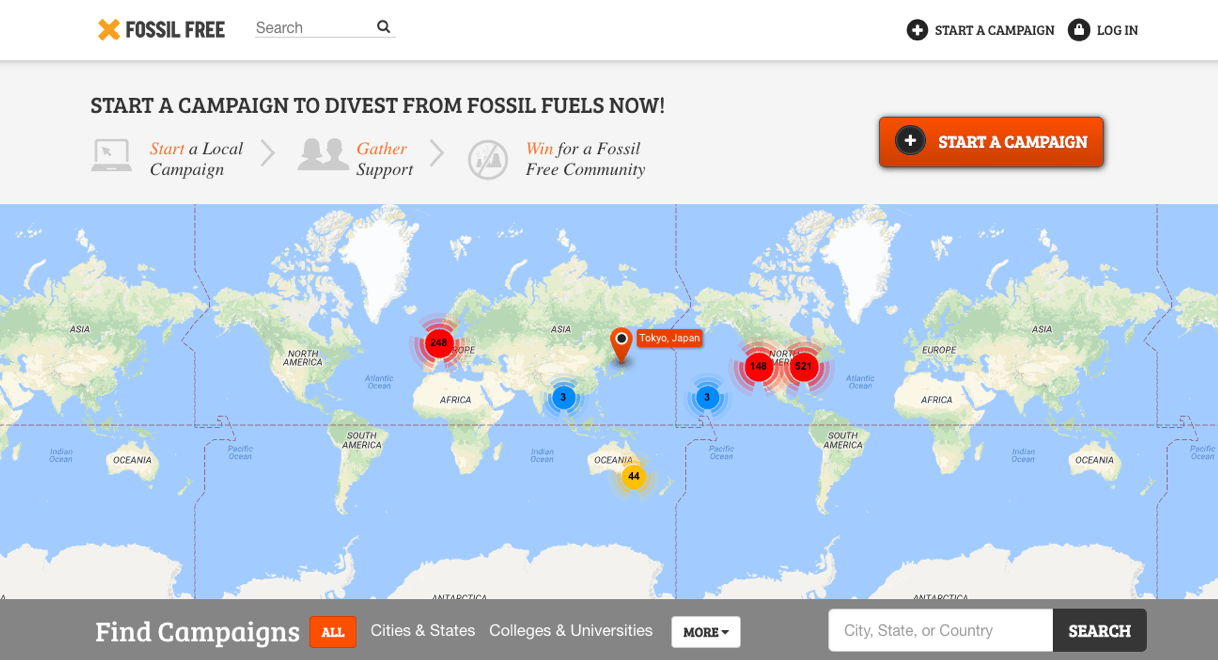Click the SEARCH button for locations
Image resolution: width=1218 pixels, height=660 pixels.
[x=1099, y=631]
